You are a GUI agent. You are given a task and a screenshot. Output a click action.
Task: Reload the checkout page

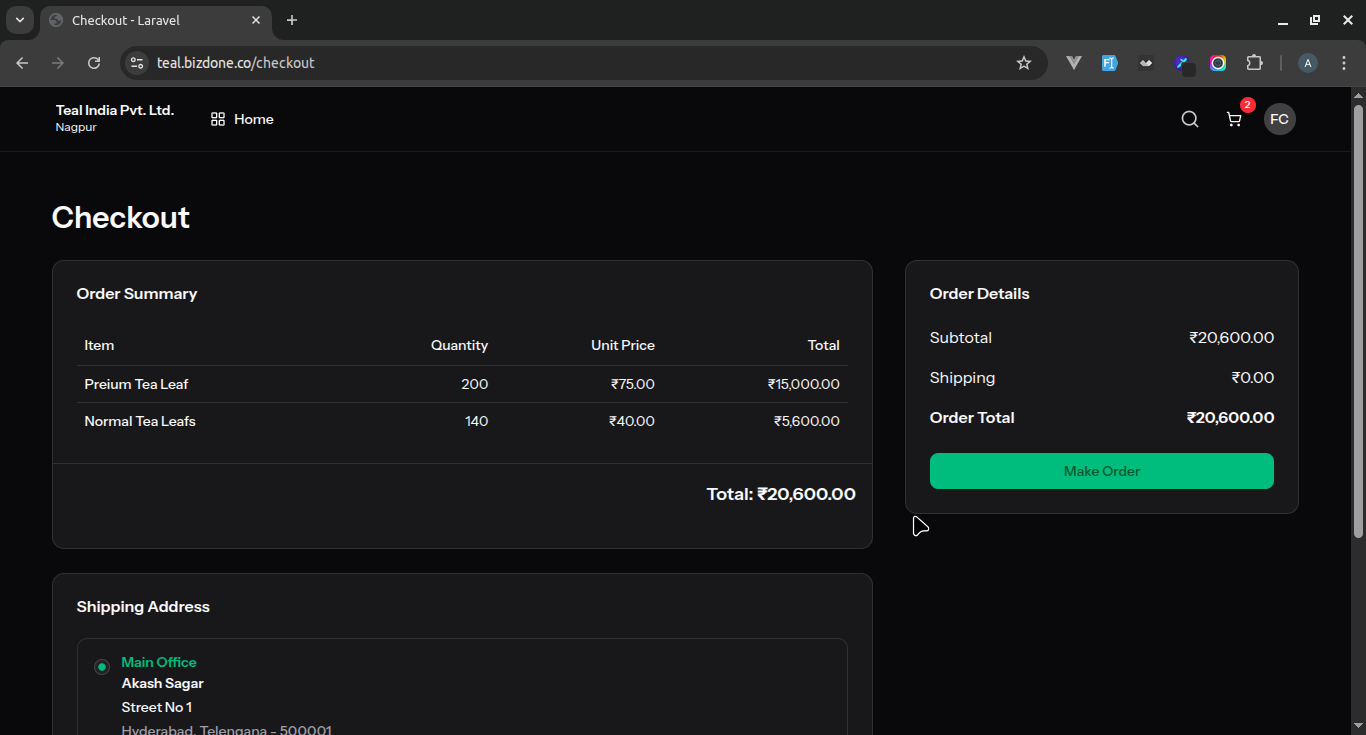tap(93, 62)
